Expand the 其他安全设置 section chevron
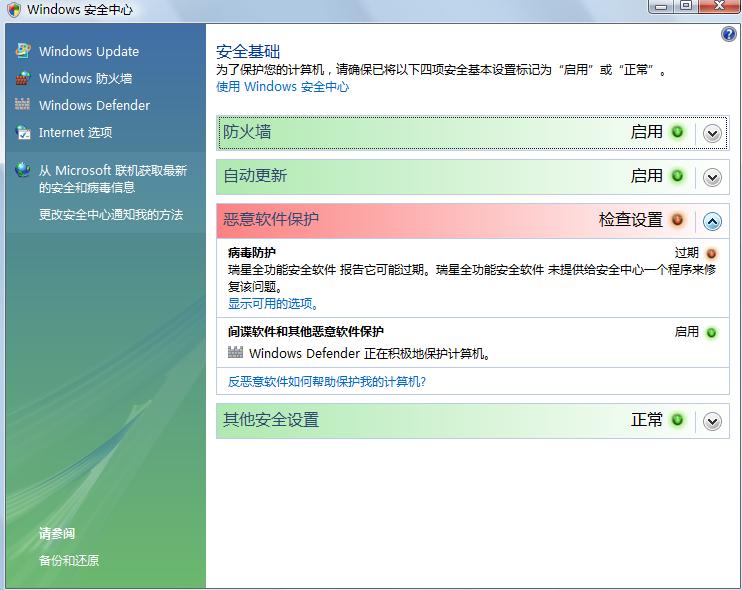Image resolution: width=742 pixels, height=590 pixels. click(712, 422)
